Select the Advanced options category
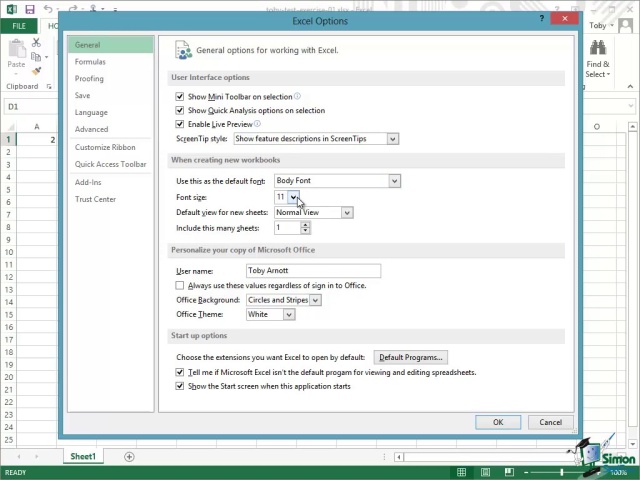 [111, 129]
